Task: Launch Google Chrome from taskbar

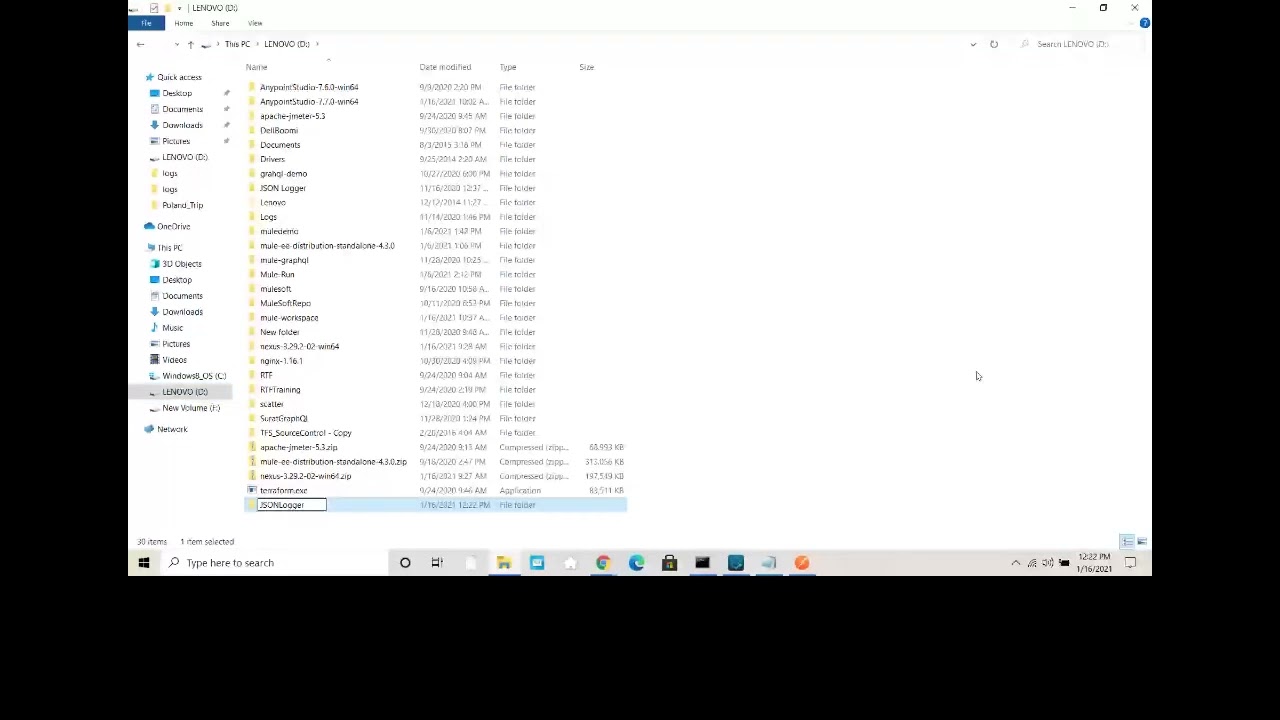Action: click(x=603, y=563)
